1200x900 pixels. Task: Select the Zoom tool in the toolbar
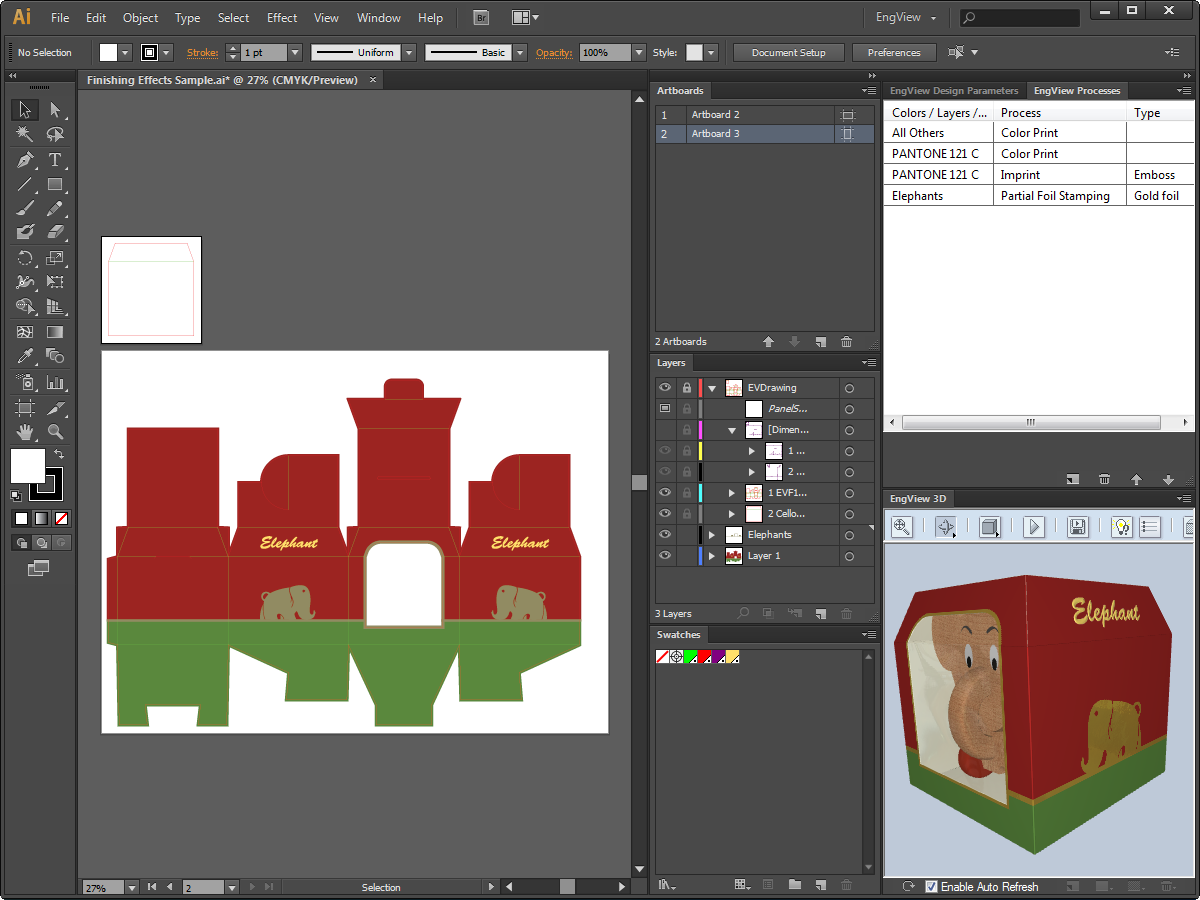pos(57,432)
